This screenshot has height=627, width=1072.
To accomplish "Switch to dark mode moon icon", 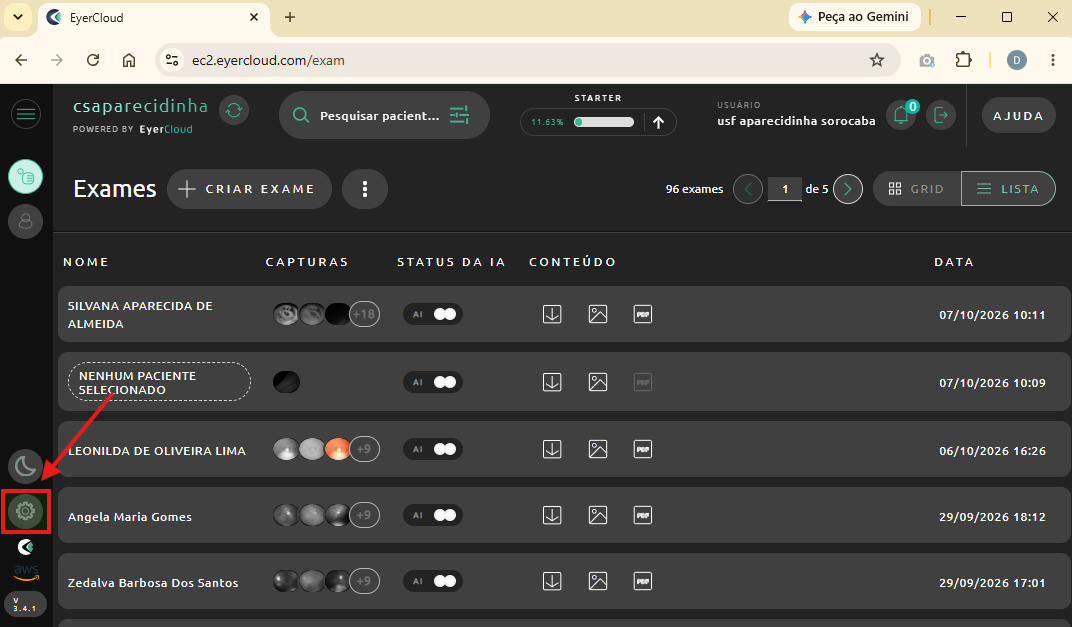I will 25,466.
